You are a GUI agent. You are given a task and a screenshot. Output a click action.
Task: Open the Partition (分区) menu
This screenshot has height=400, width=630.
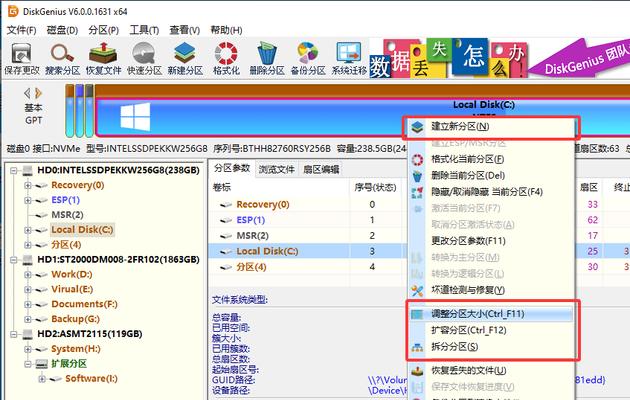pos(104,30)
